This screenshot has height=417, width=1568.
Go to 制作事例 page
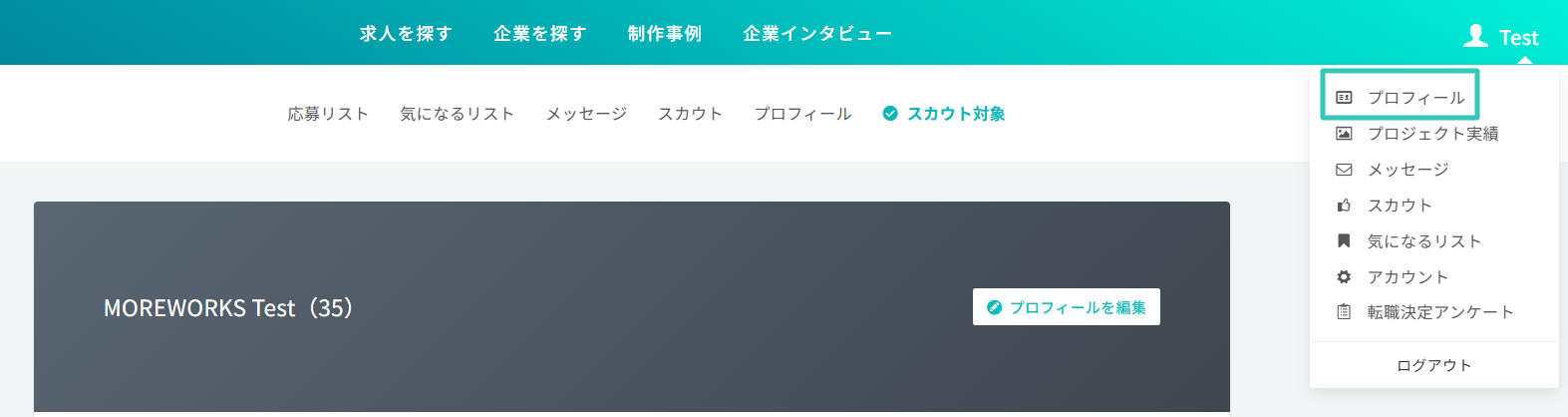(665, 34)
